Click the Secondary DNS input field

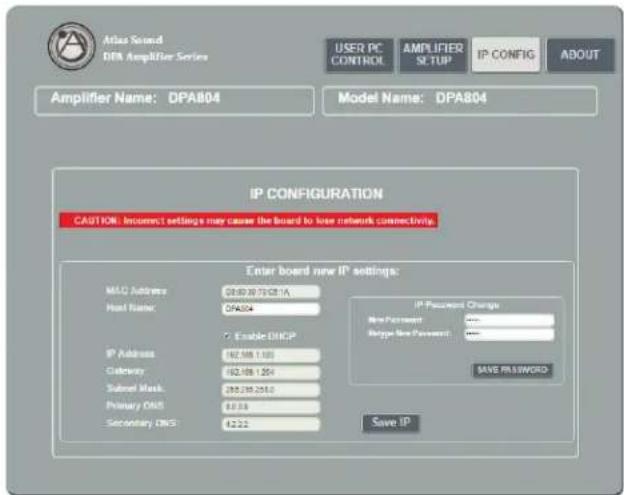click(x=271, y=424)
